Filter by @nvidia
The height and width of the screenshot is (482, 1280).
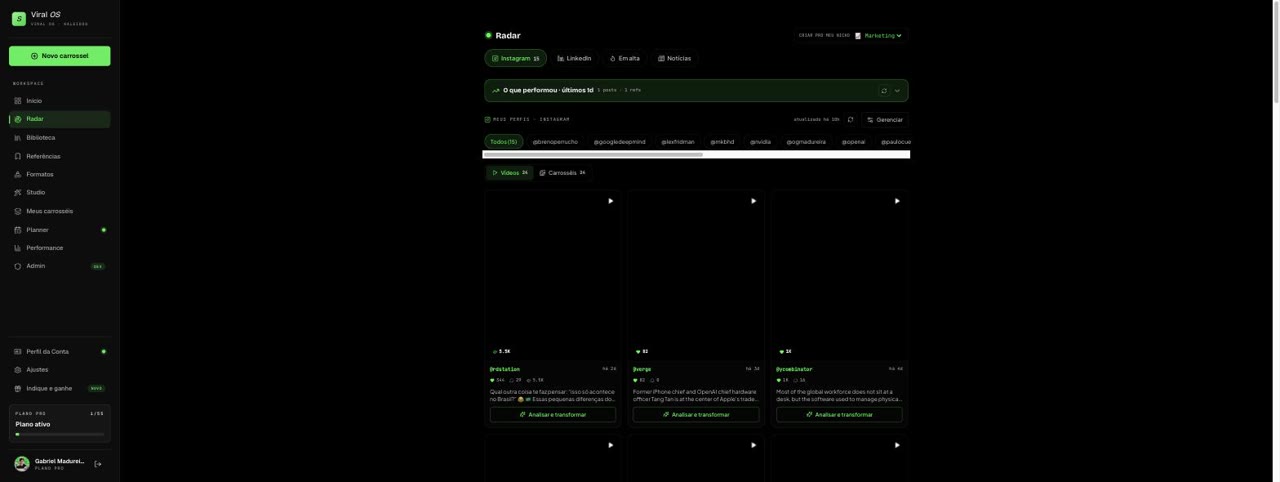760,142
